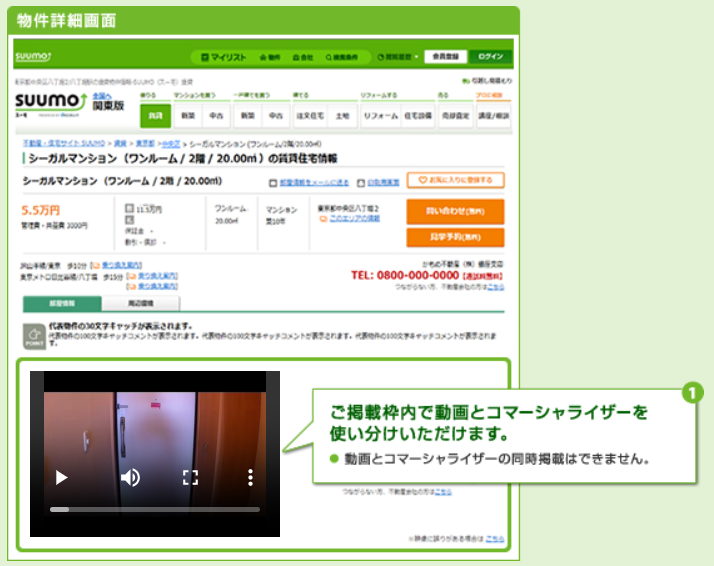Click the 会員登録 button
Viewport: 714px width, 566px height.
click(x=445, y=57)
